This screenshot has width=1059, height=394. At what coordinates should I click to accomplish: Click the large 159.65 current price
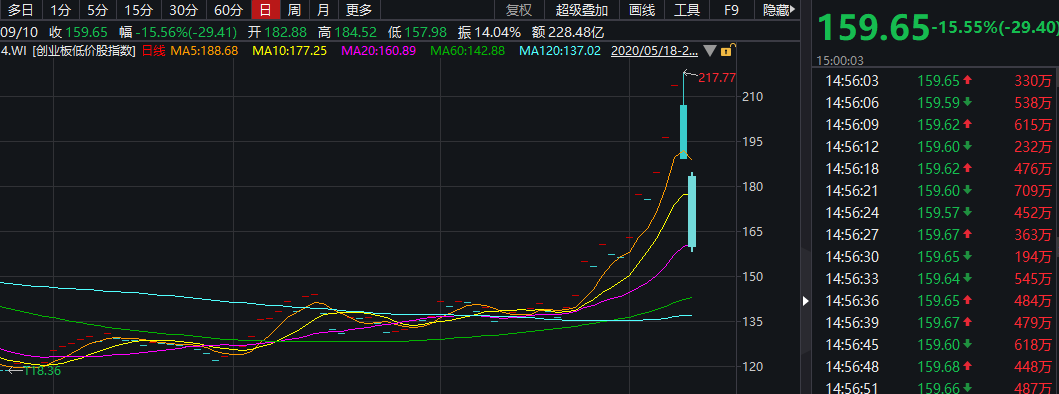(873, 28)
